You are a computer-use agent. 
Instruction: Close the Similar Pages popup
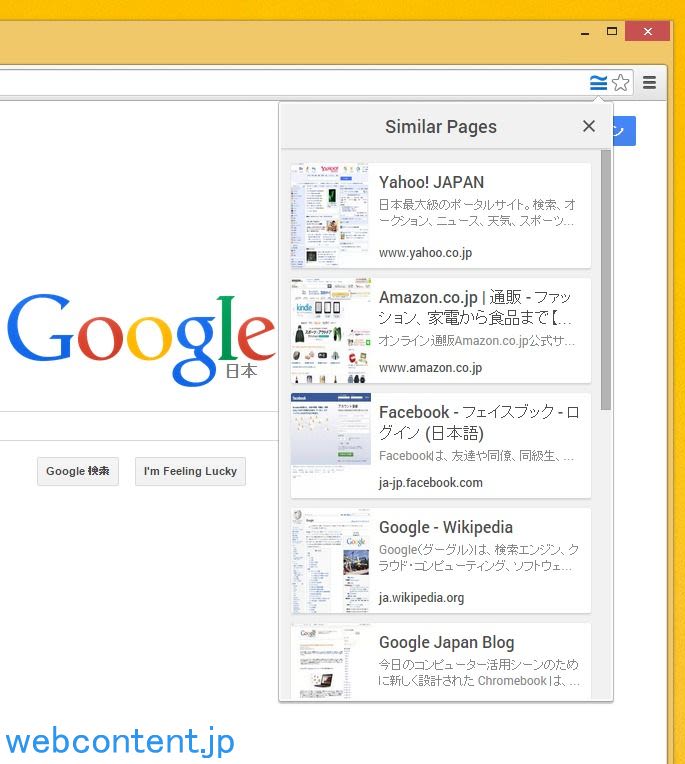(589, 126)
